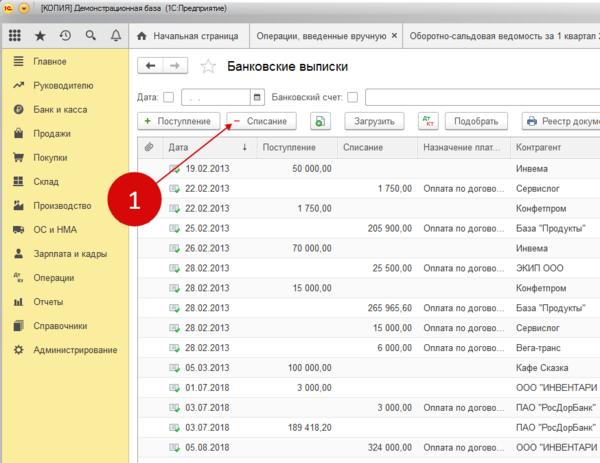Open Банк и касса section
The width and height of the screenshot is (600, 463).
pos(58,109)
